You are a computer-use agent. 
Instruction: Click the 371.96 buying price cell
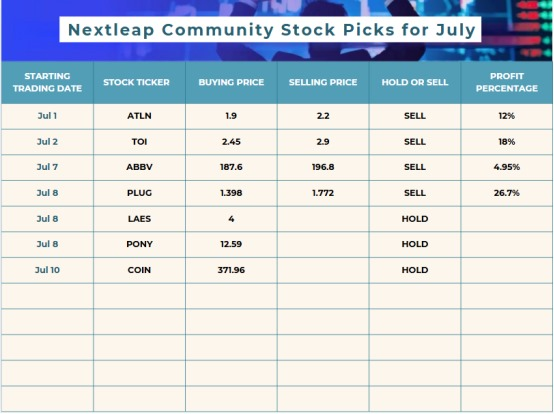point(231,270)
